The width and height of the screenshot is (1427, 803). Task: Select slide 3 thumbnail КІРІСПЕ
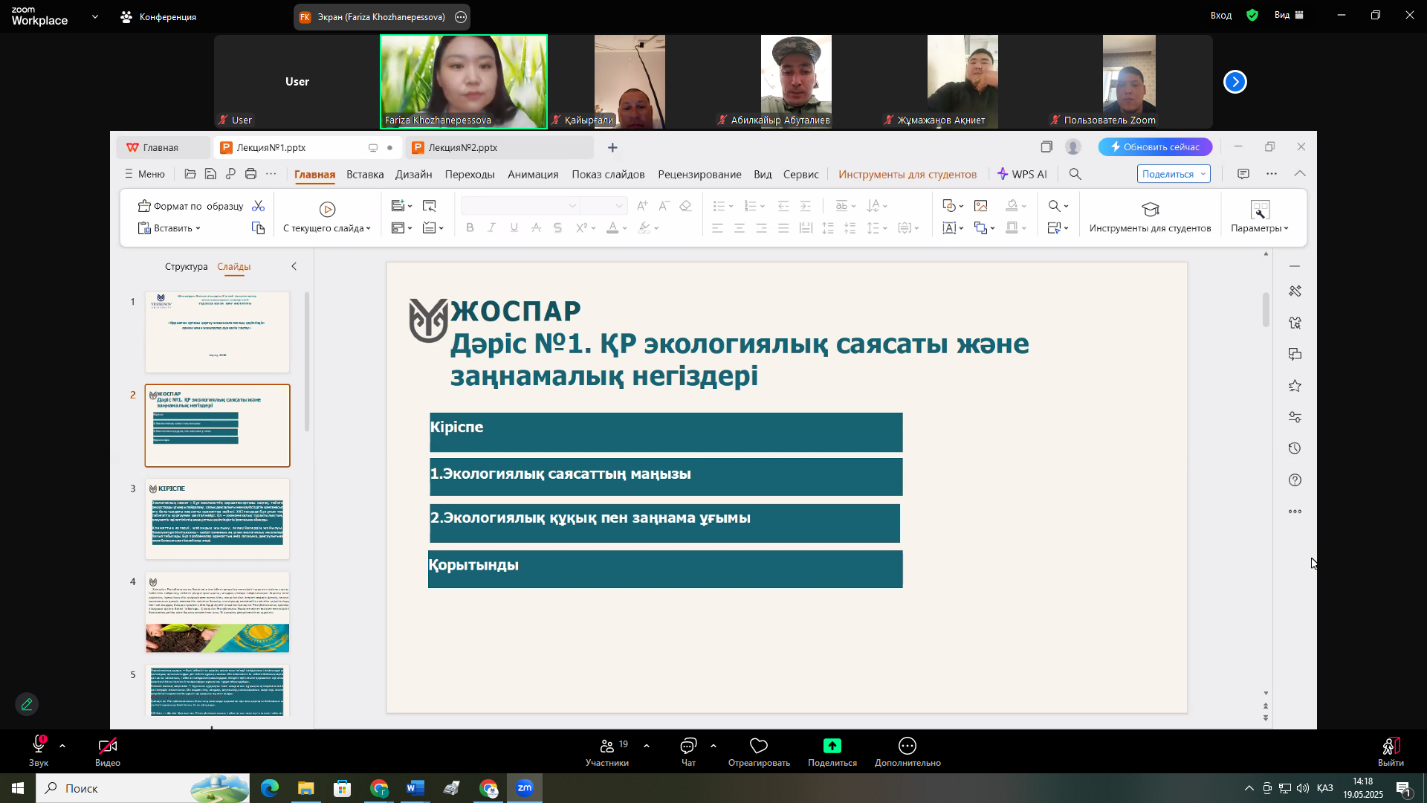(x=217, y=520)
